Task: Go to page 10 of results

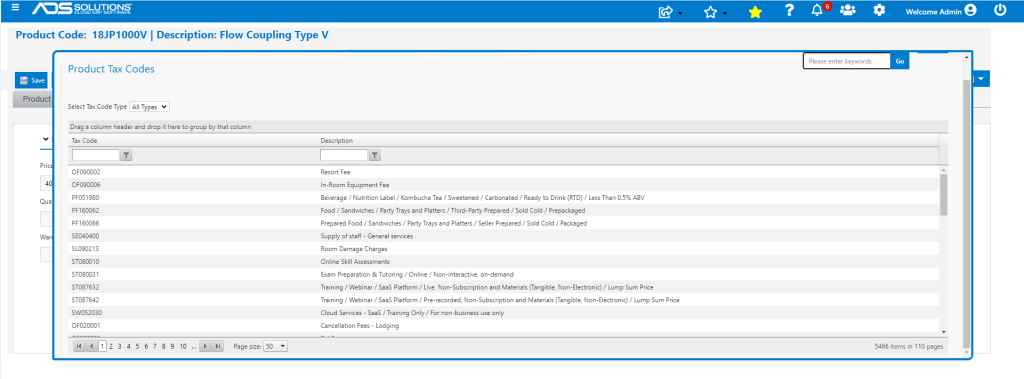Action: pos(183,346)
